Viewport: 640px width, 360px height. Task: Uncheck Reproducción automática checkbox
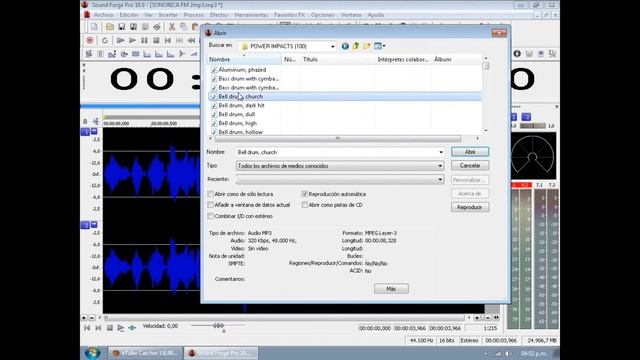(x=304, y=194)
